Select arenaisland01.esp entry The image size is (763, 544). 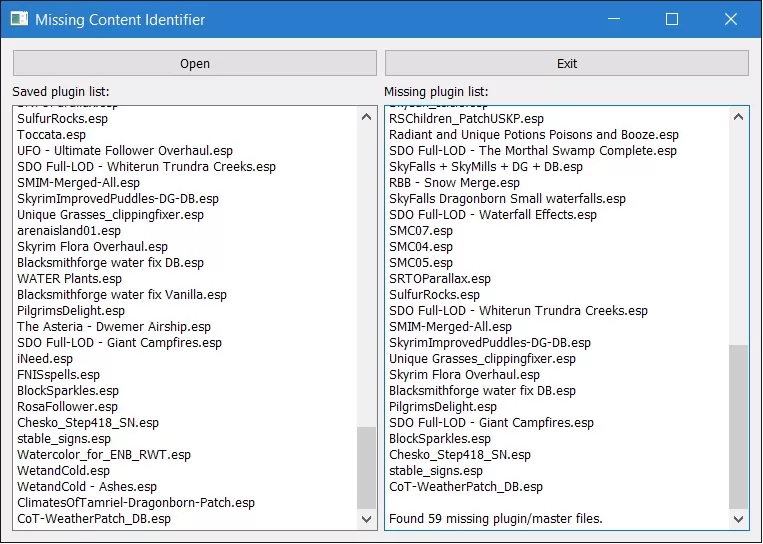point(69,231)
